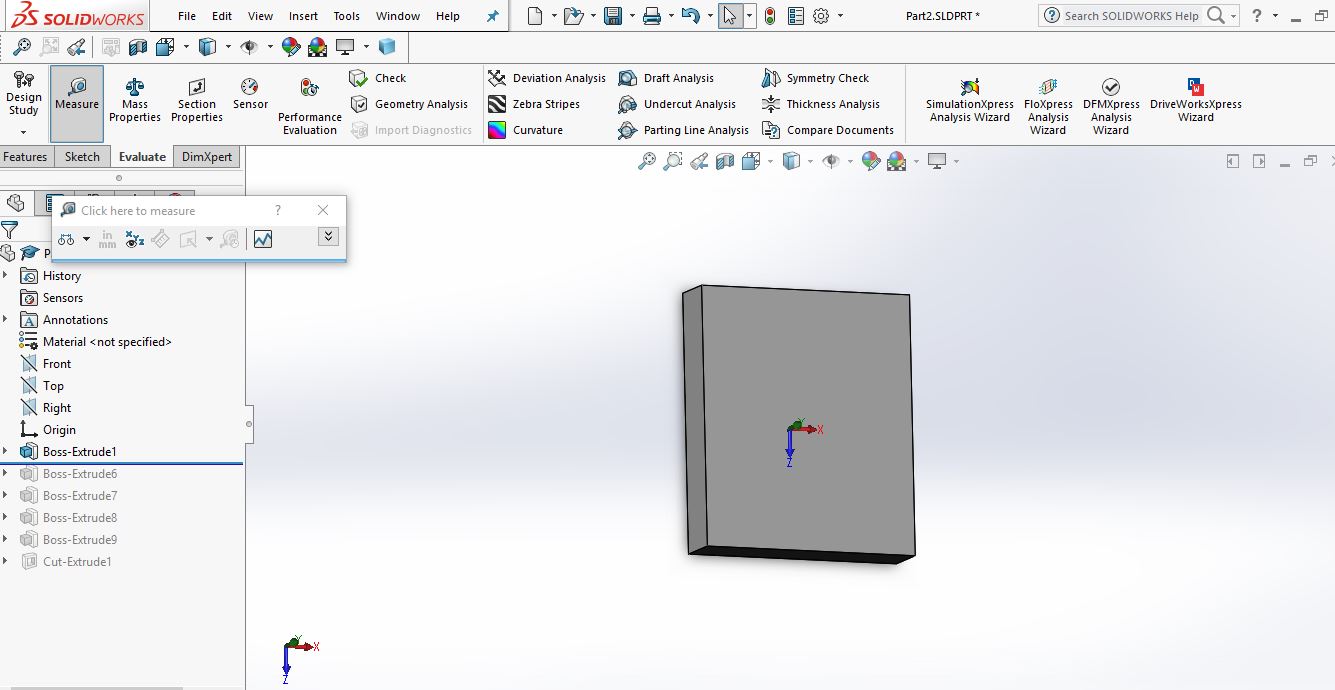Toggle Show XYZ Measurements in Measure dialog
1335x690 pixels.
click(135, 239)
